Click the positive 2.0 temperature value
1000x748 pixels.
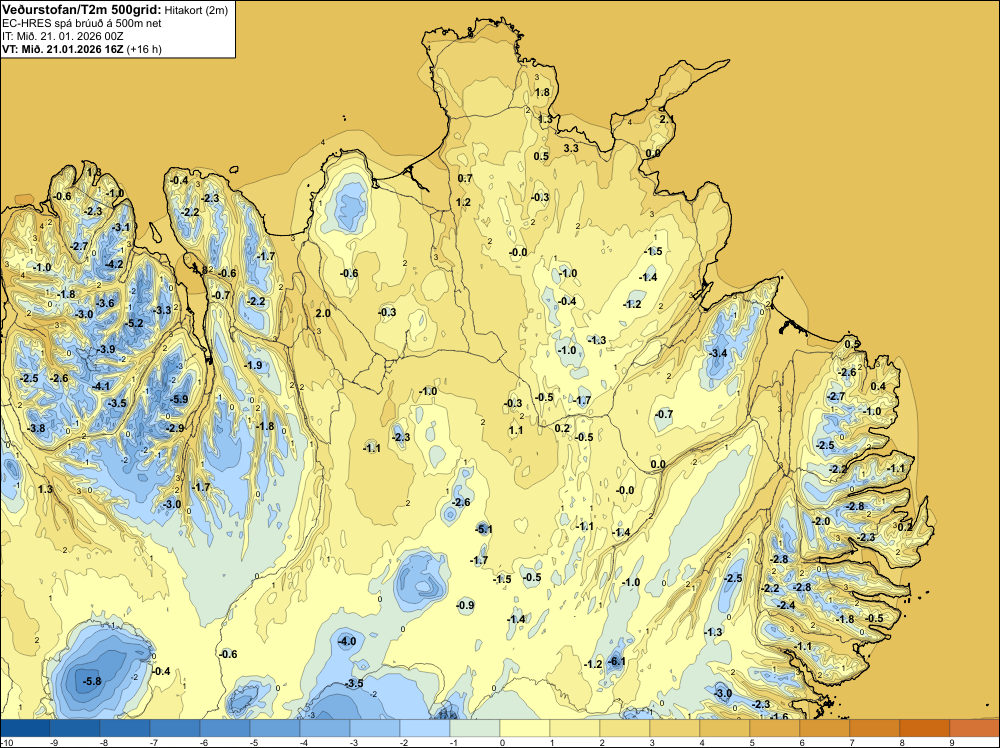323,313
